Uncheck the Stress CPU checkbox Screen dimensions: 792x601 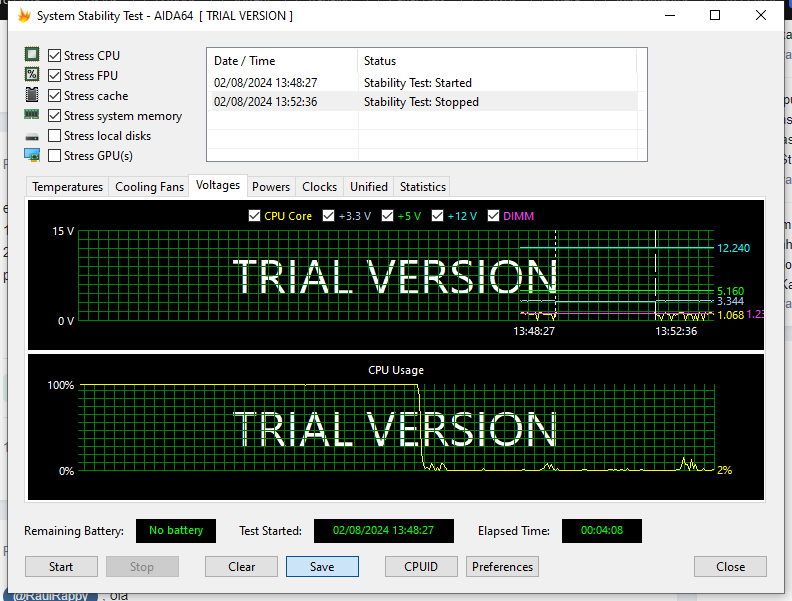click(x=54, y=56)
